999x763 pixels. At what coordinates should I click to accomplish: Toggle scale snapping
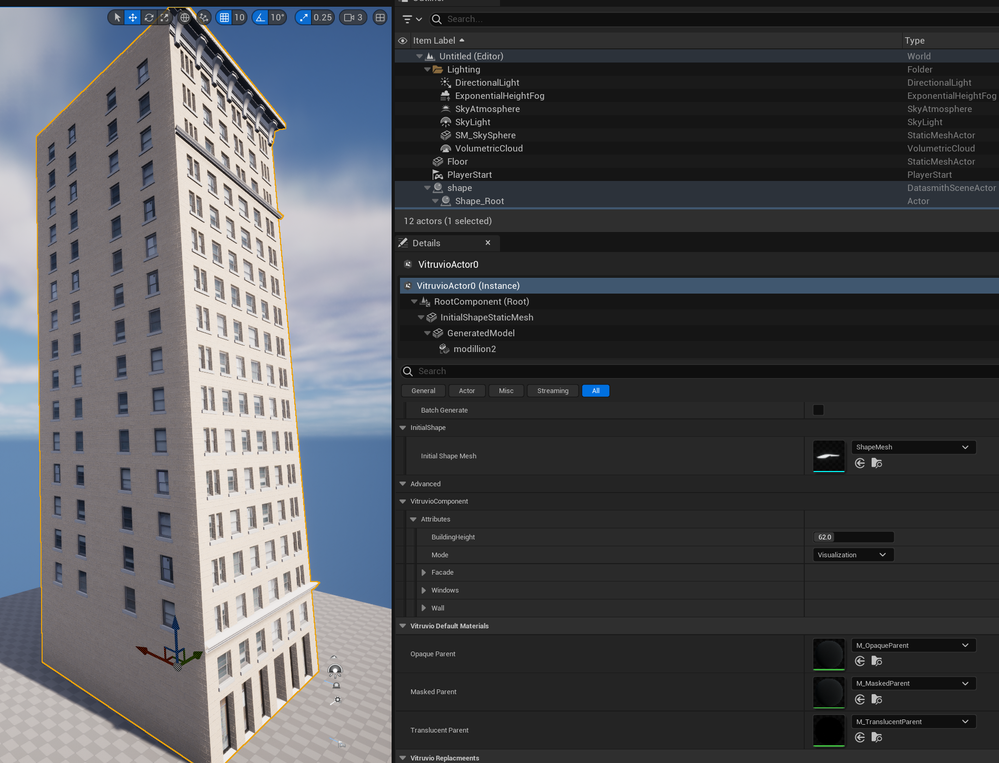pos(303,17)
